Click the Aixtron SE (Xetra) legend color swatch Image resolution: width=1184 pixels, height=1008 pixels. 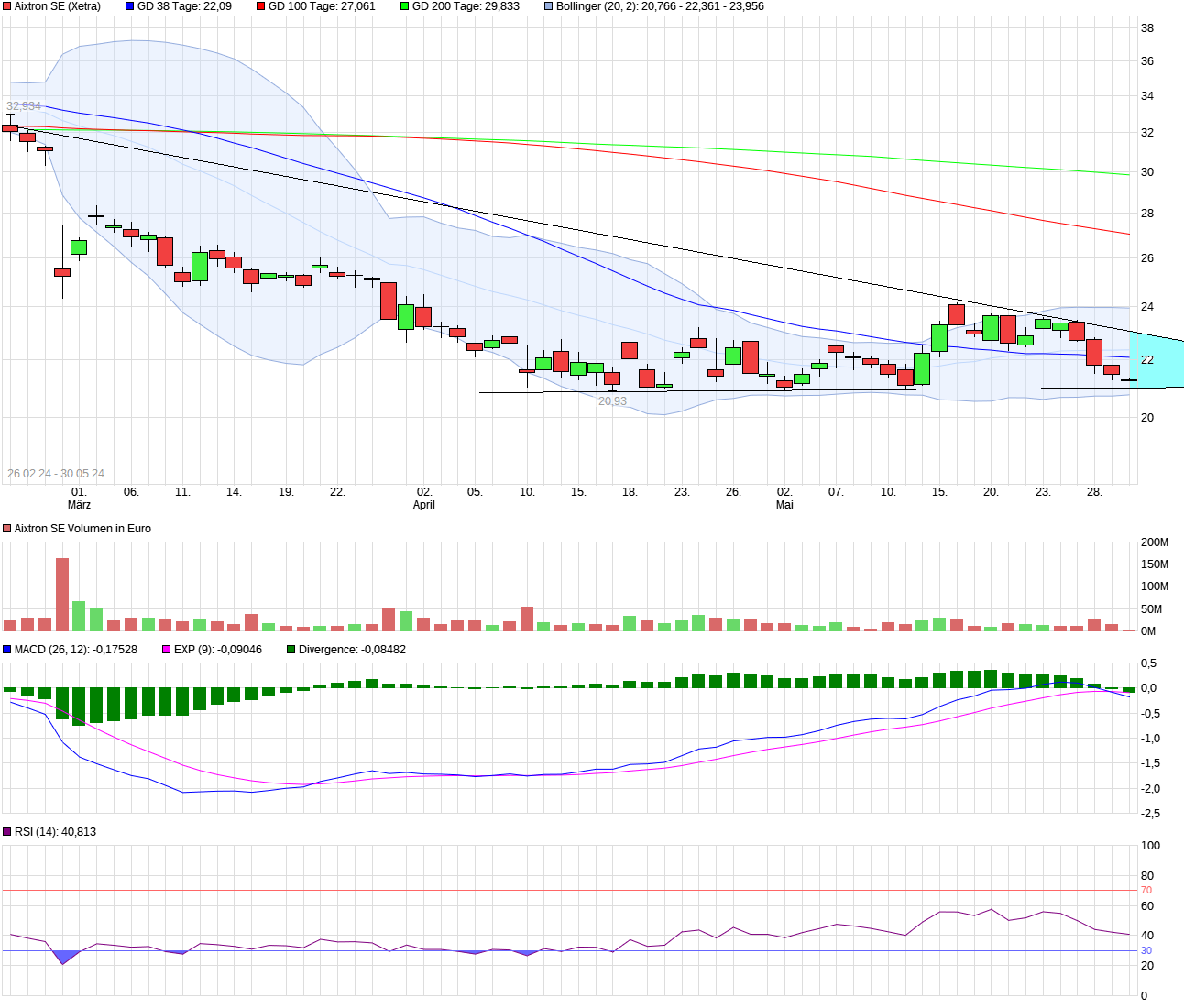point(7,6)
